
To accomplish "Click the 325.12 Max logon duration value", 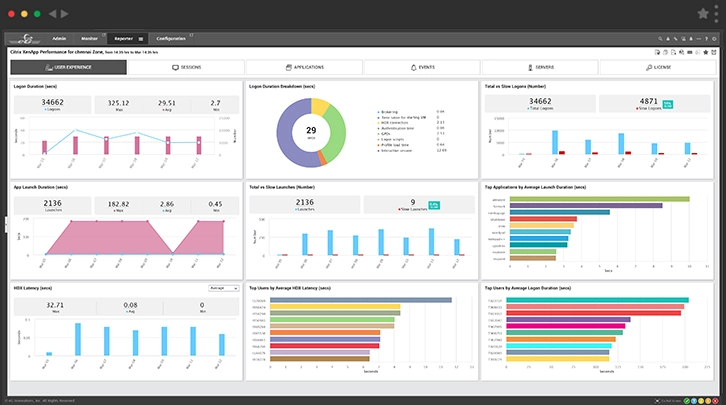I will 119,103.
